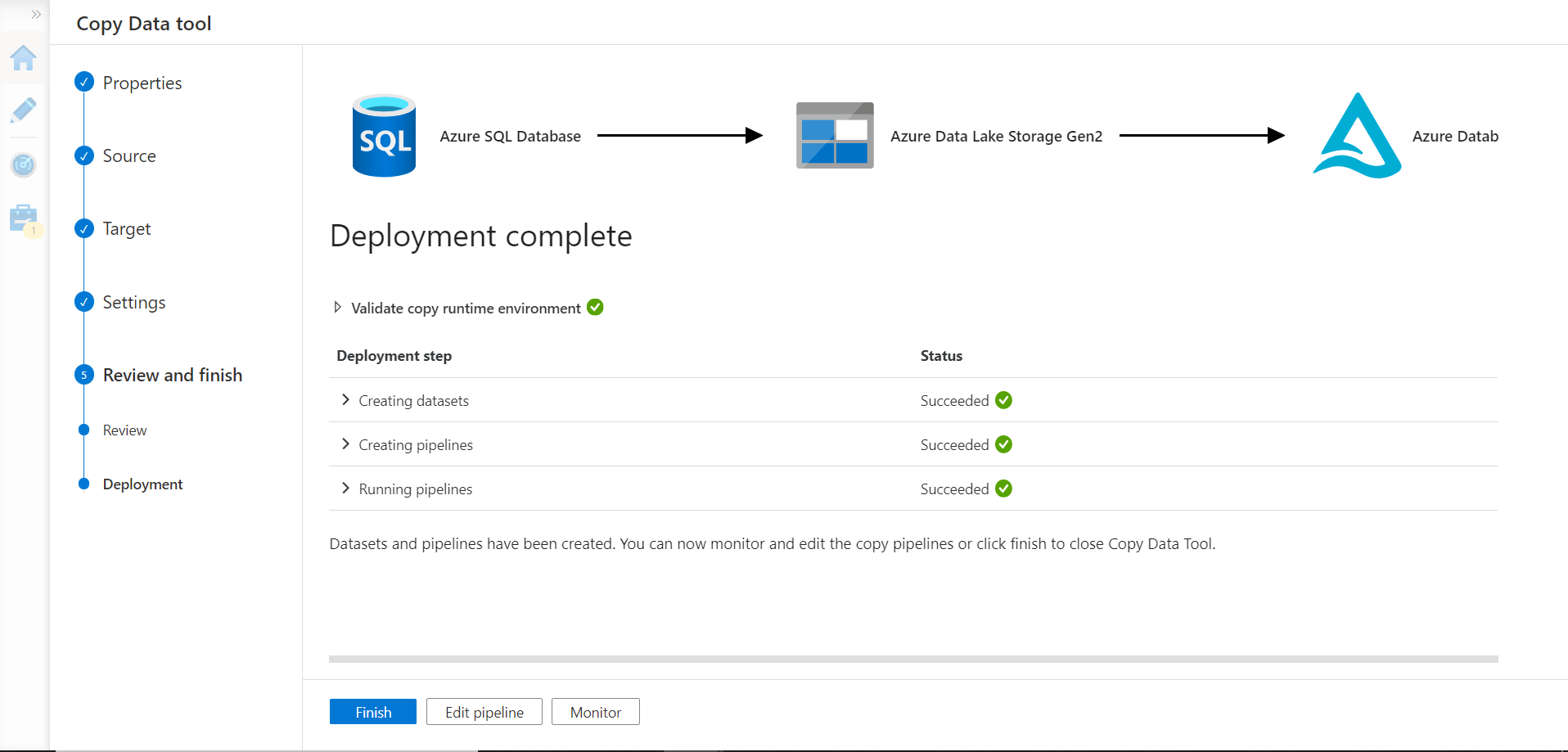
Task: Expand the sidebar with the double chevron
Action: point(34,13)
